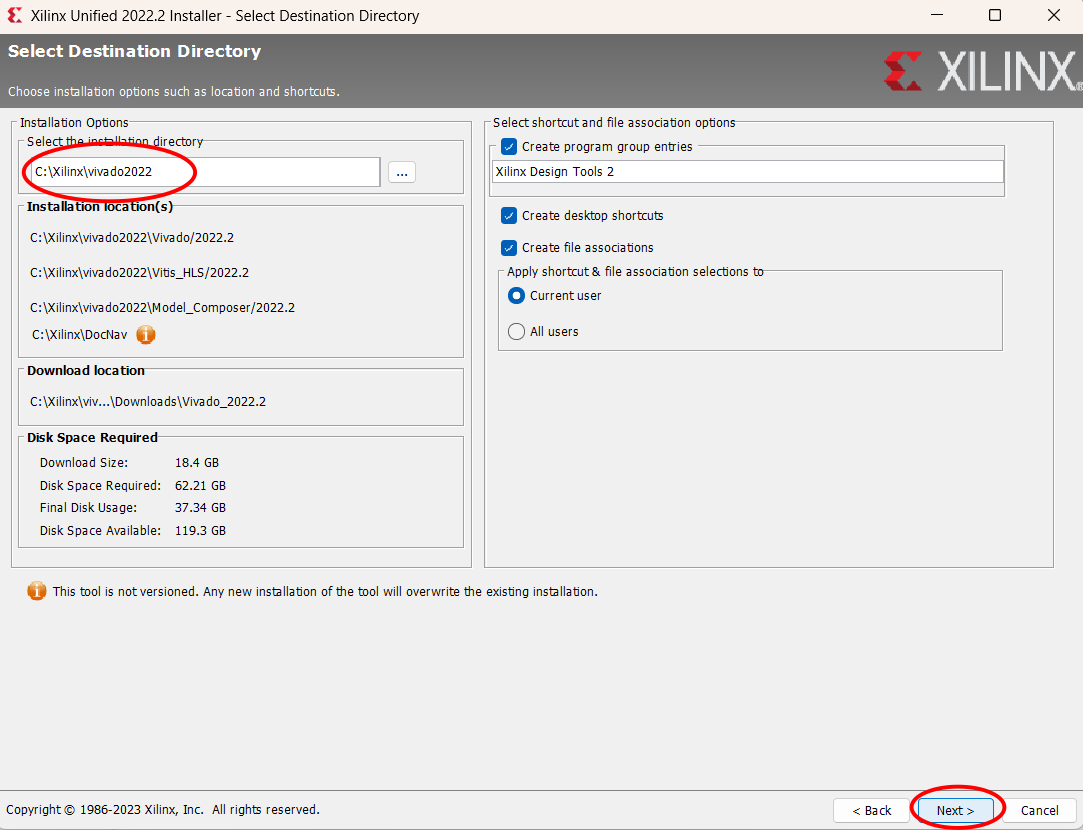Click the Model_Composer/2022.2 path entry
The height and width of the screenshot is (830, 1083).
[x=162, y=307]
